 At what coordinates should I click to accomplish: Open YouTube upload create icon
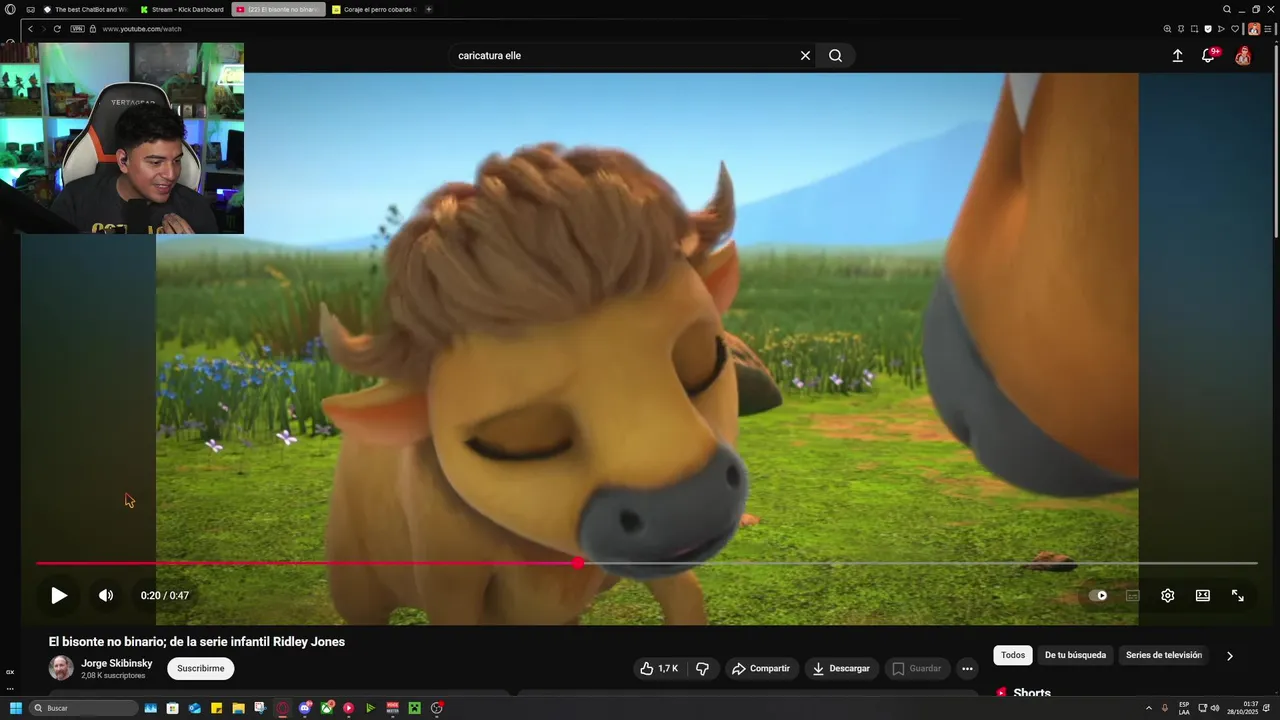tap(1177, 56)
